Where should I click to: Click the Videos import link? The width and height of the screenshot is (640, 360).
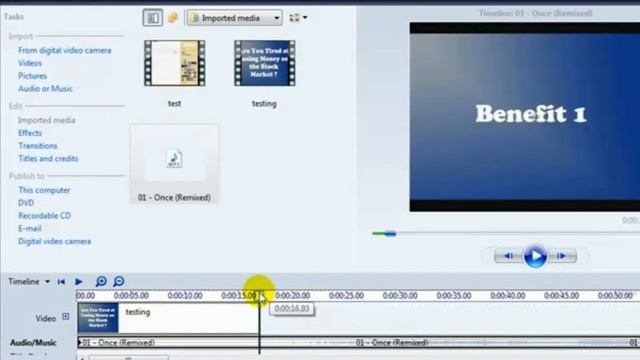[30, 63]
